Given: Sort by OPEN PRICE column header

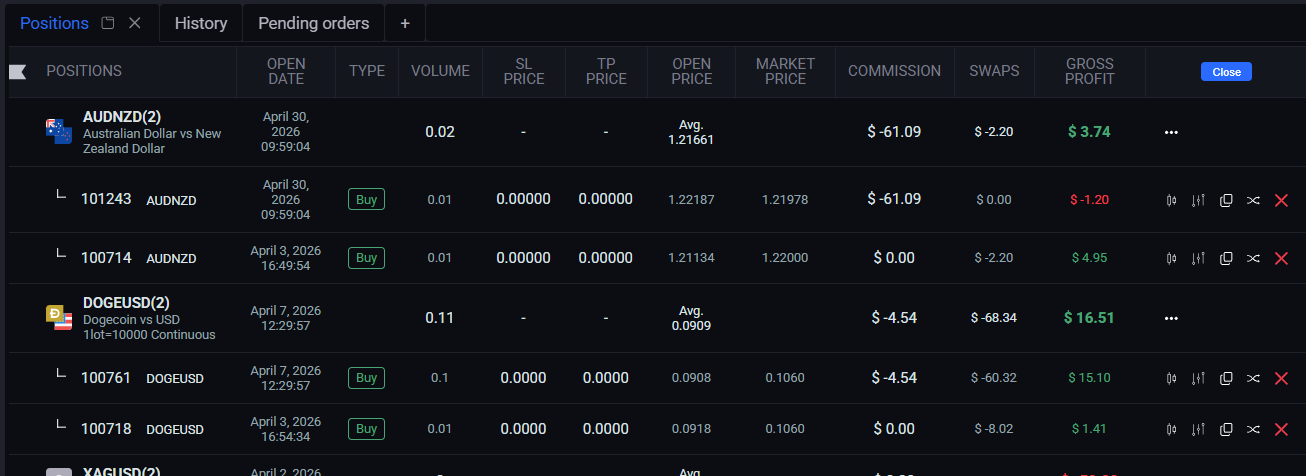Looking at the screenshot, I should [x=692, y=71].
